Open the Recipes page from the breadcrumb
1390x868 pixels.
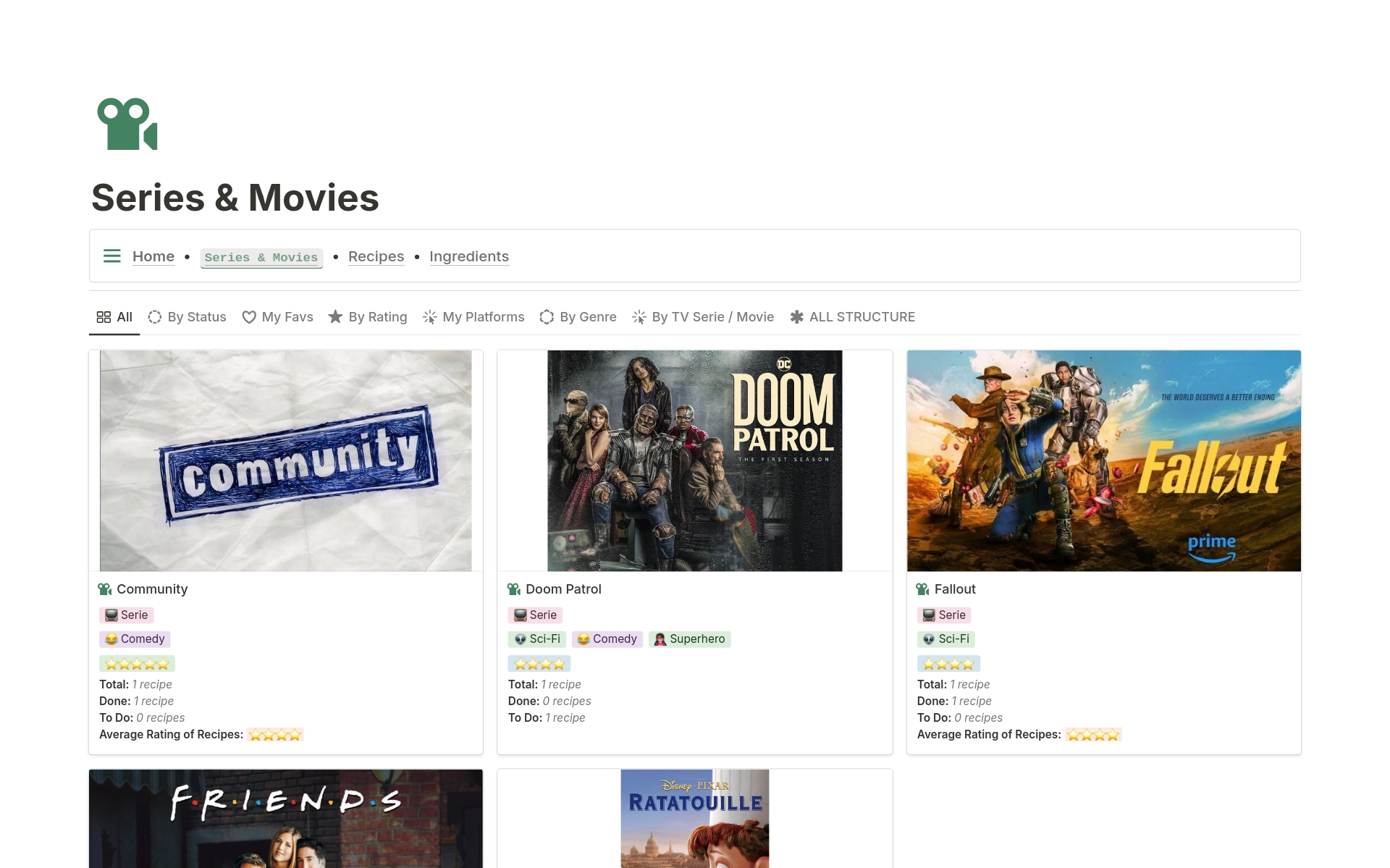(376, 256)
